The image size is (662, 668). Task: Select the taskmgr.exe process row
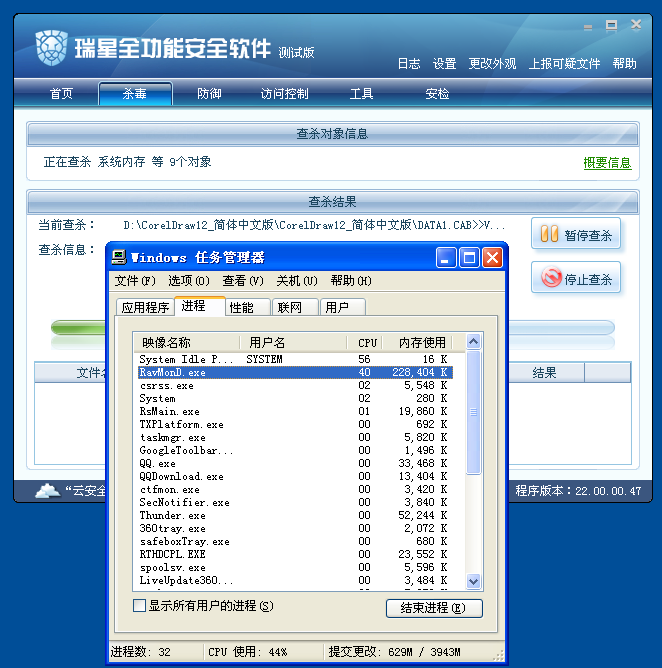pyautogui.click(x=295, y=438)
